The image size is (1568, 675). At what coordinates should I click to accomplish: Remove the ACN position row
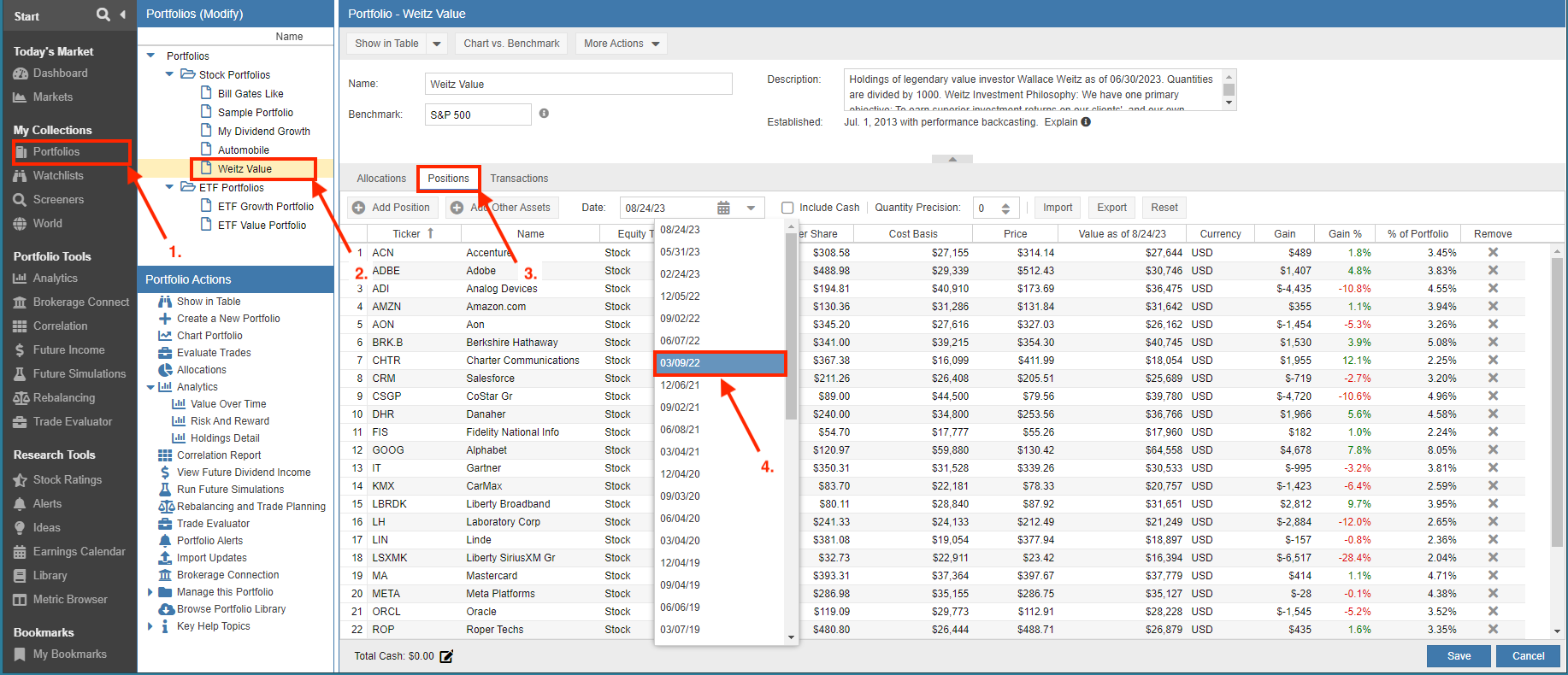point(1493,252)
